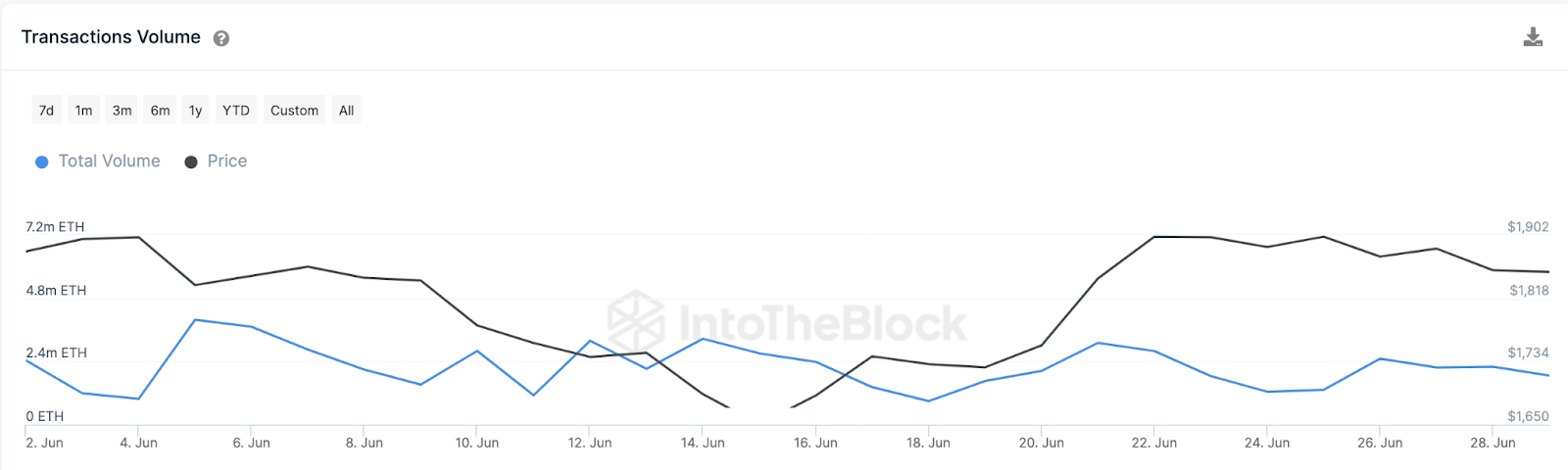
Task: Click the IntoTheBlock watermark logo
Action: click(x=636, y=320)
